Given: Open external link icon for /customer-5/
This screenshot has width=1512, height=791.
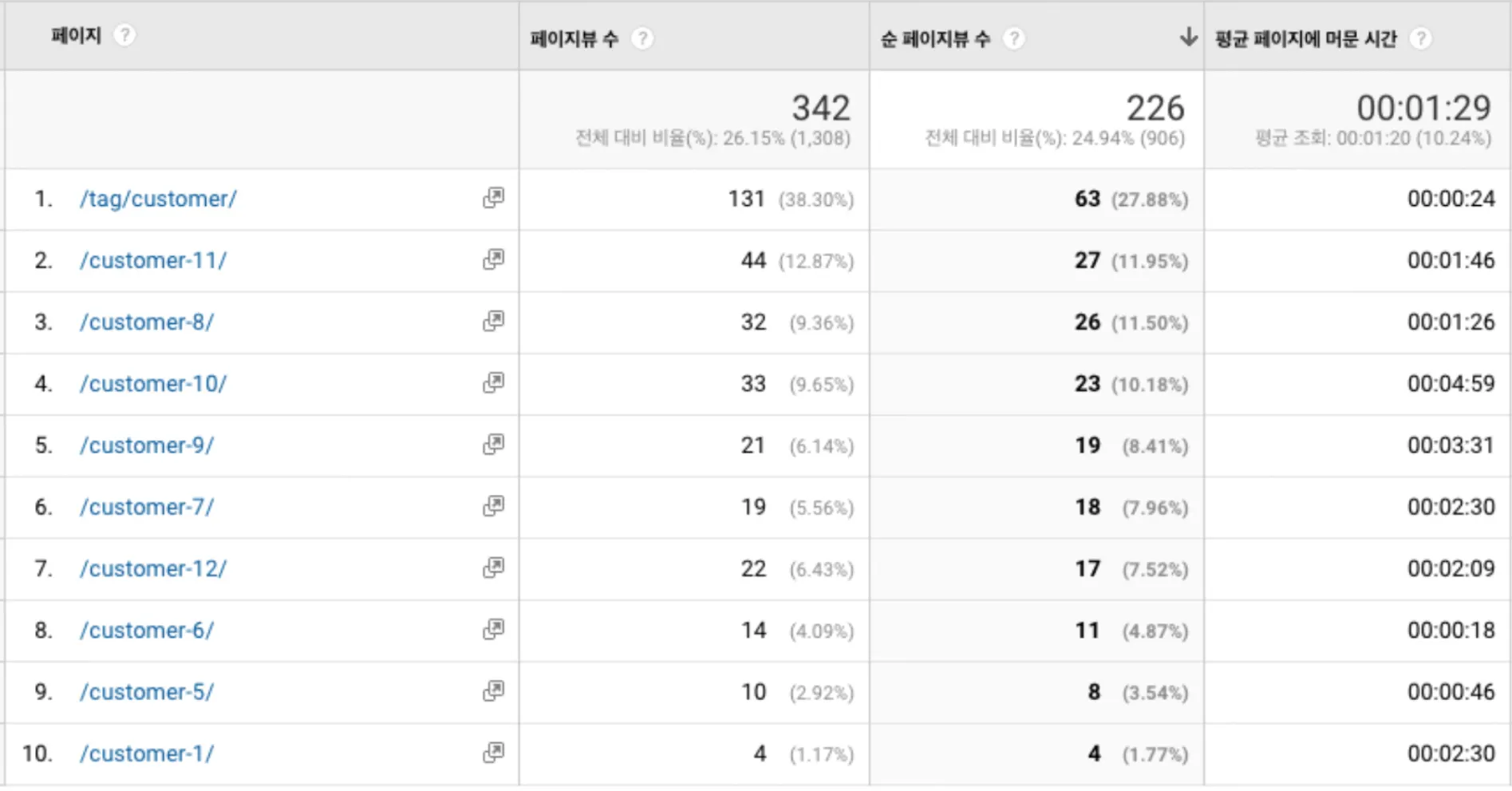Looking at the screenshot, I should 494,690.
